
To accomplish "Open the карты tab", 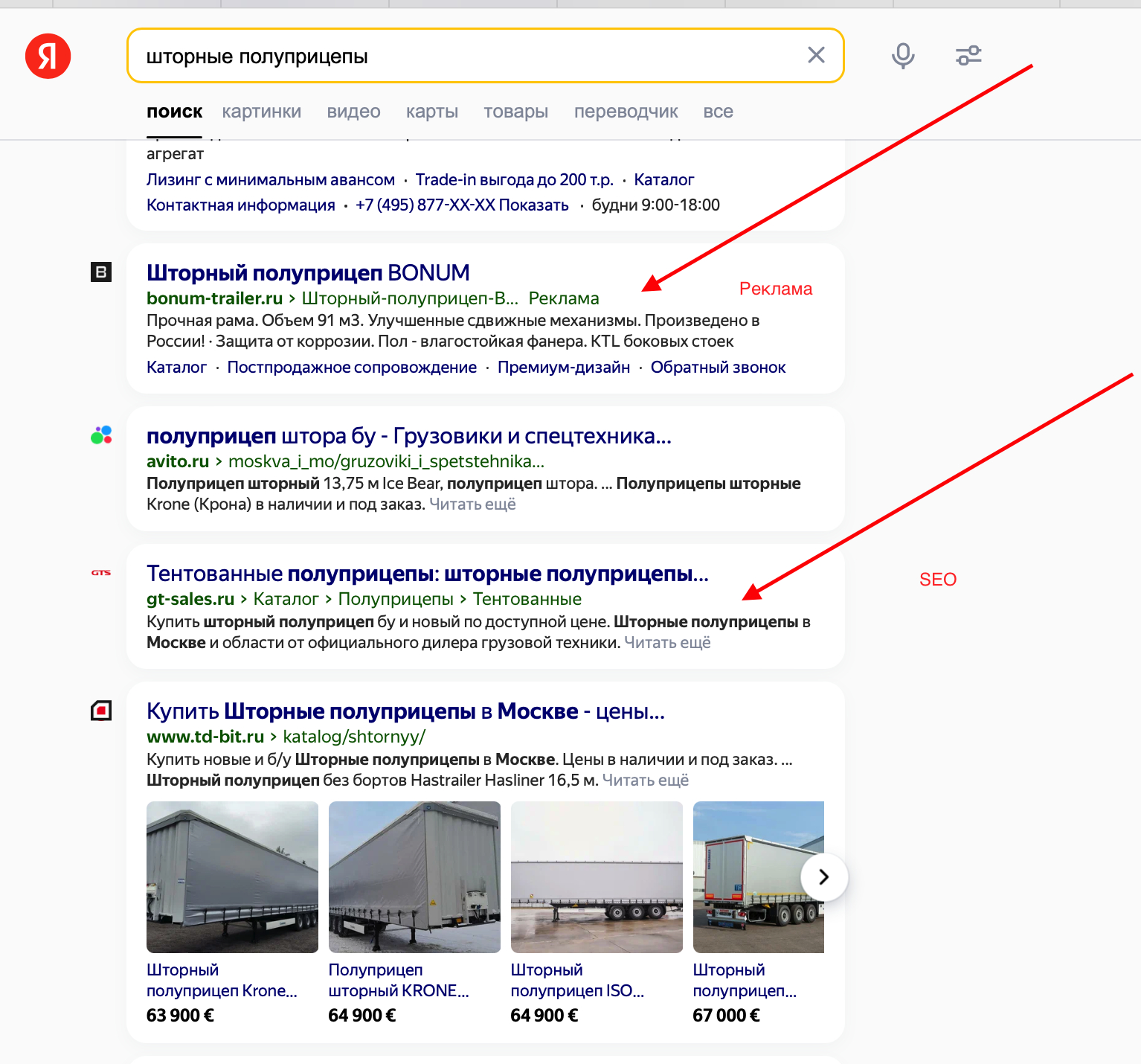I will (431, 112).
